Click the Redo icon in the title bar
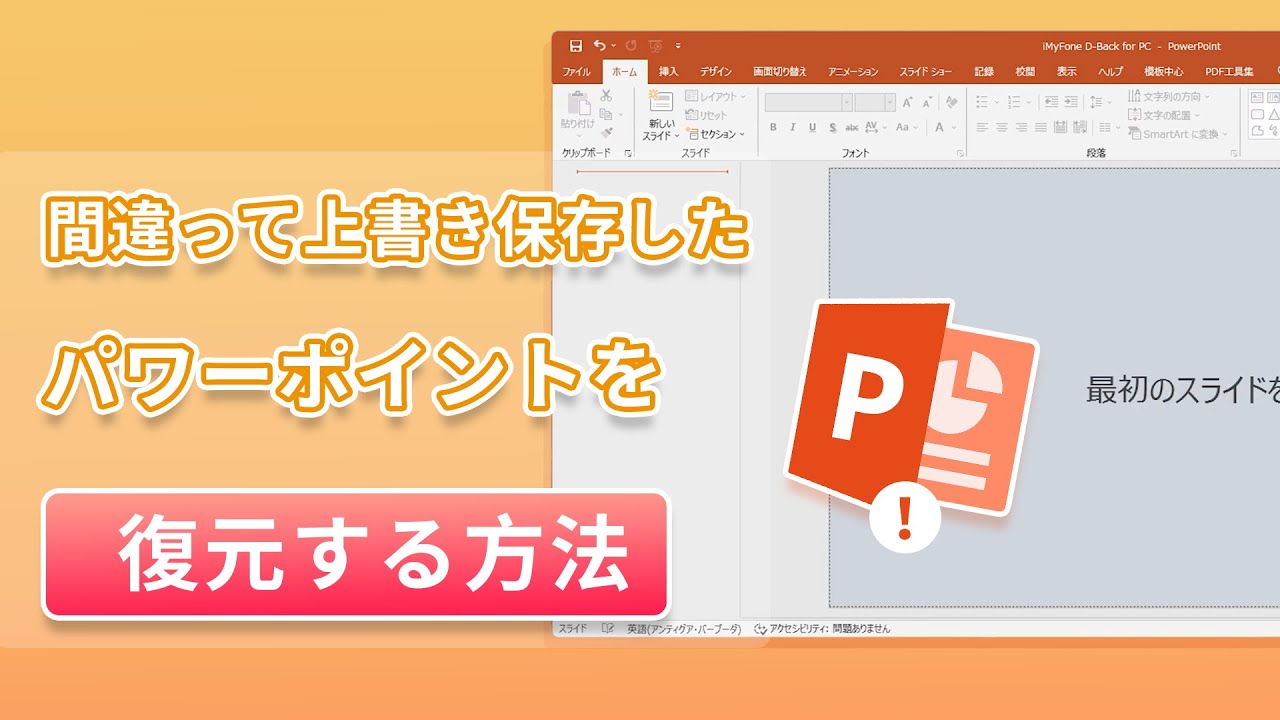This screenshot has width=1280, height=720. [631, 46]
